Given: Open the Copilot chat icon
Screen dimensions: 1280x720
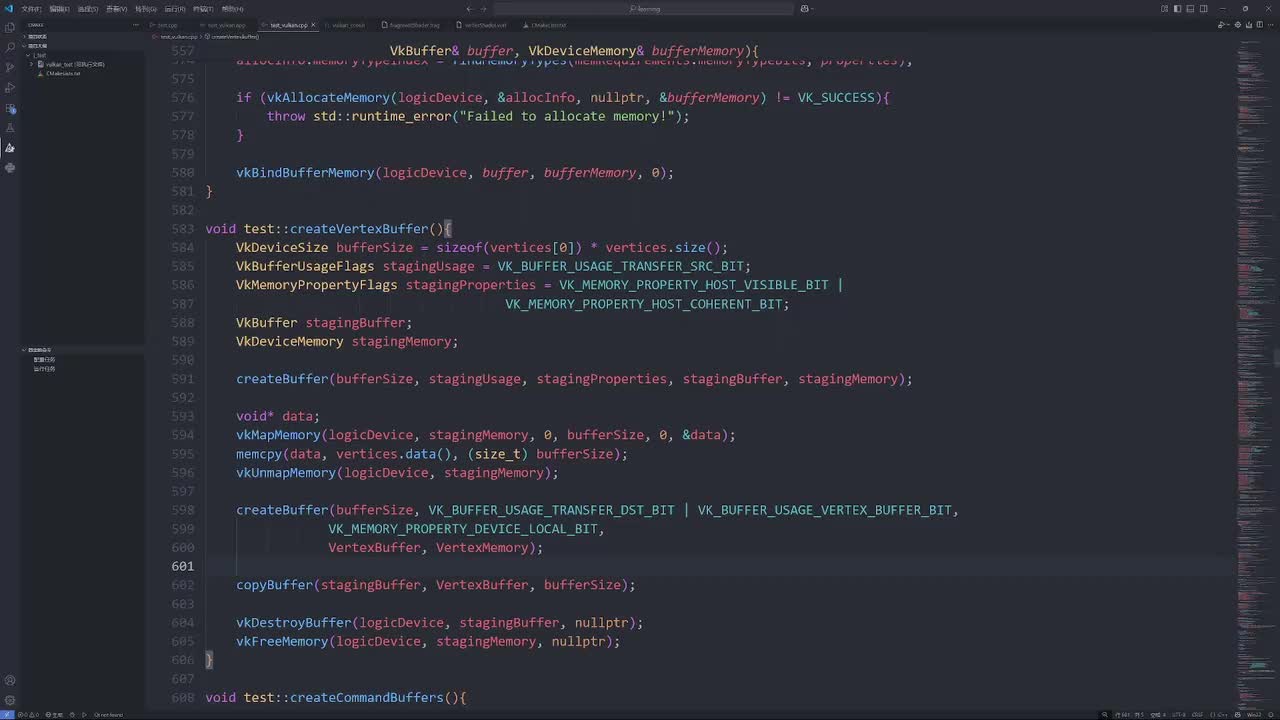Looking at the screenshot, I should click(805, 9).
